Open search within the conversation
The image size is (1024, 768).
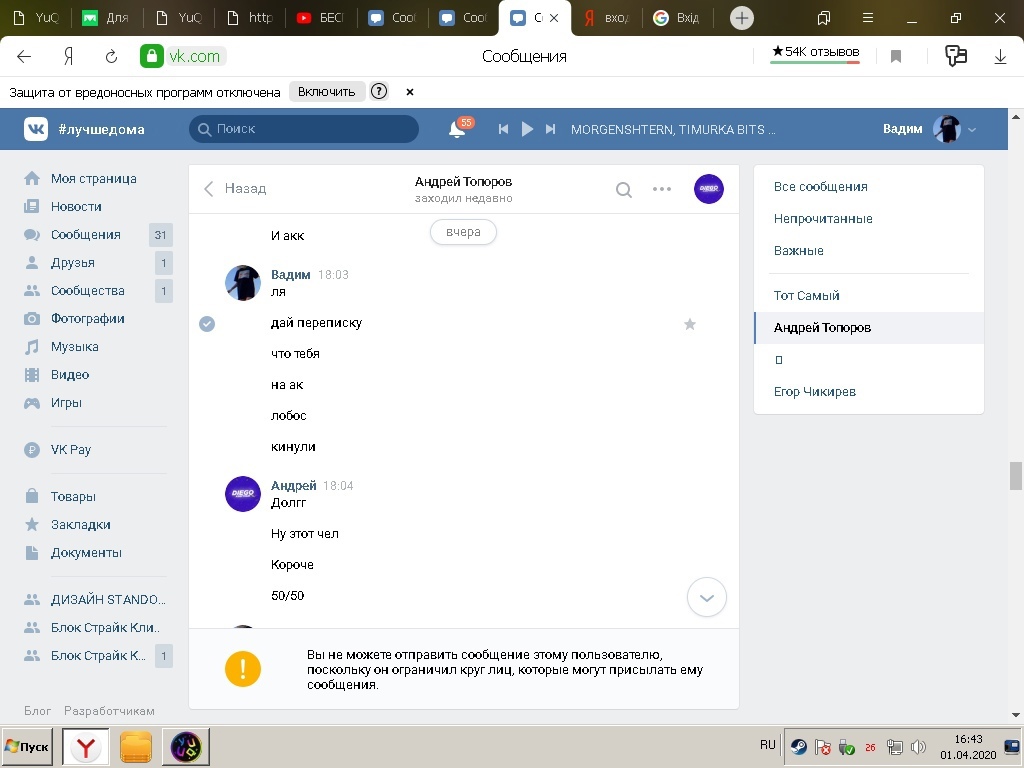coord(624,189)
